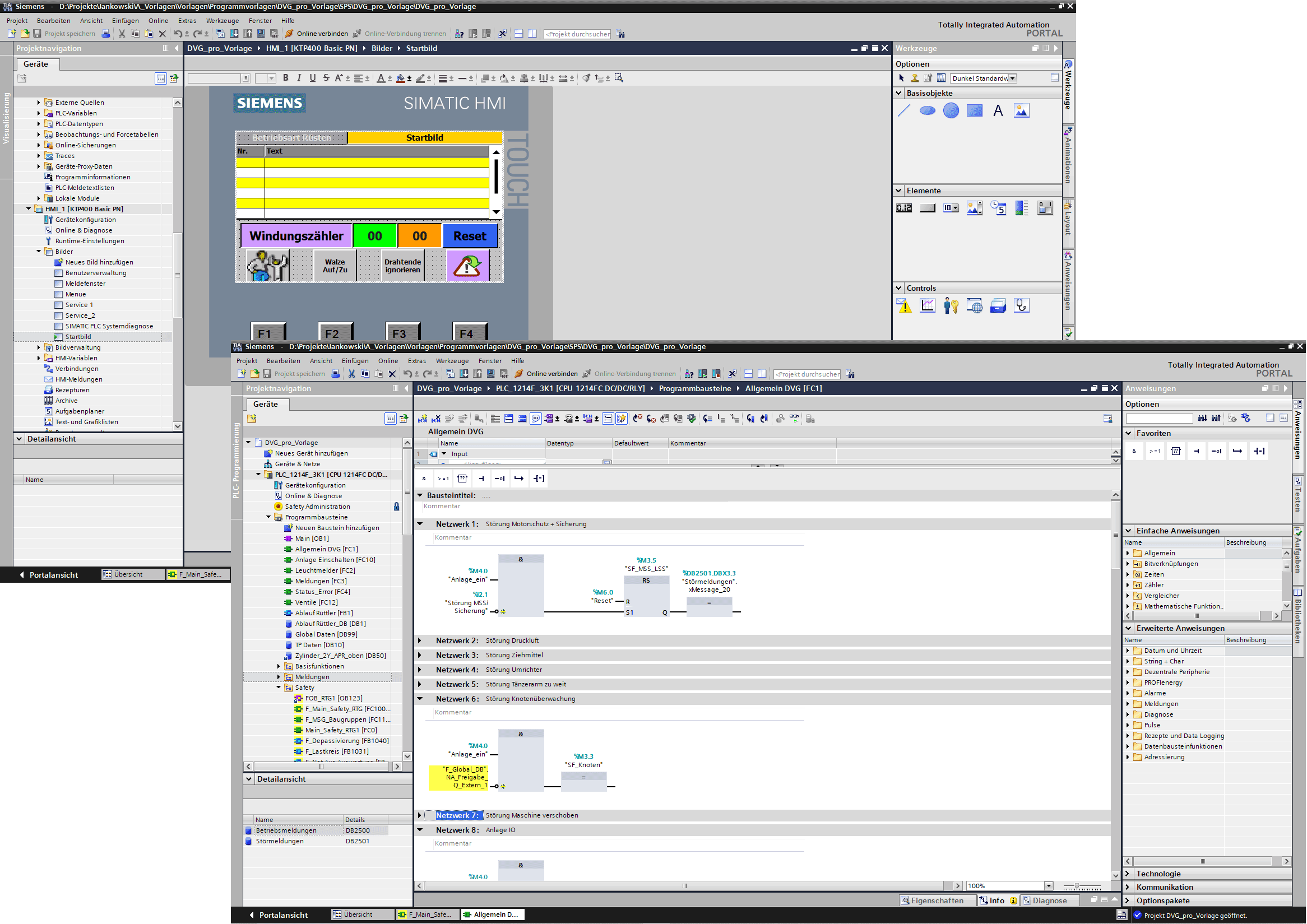Select the Trend view control
1307x924 pixels.
tap(928, 306)
